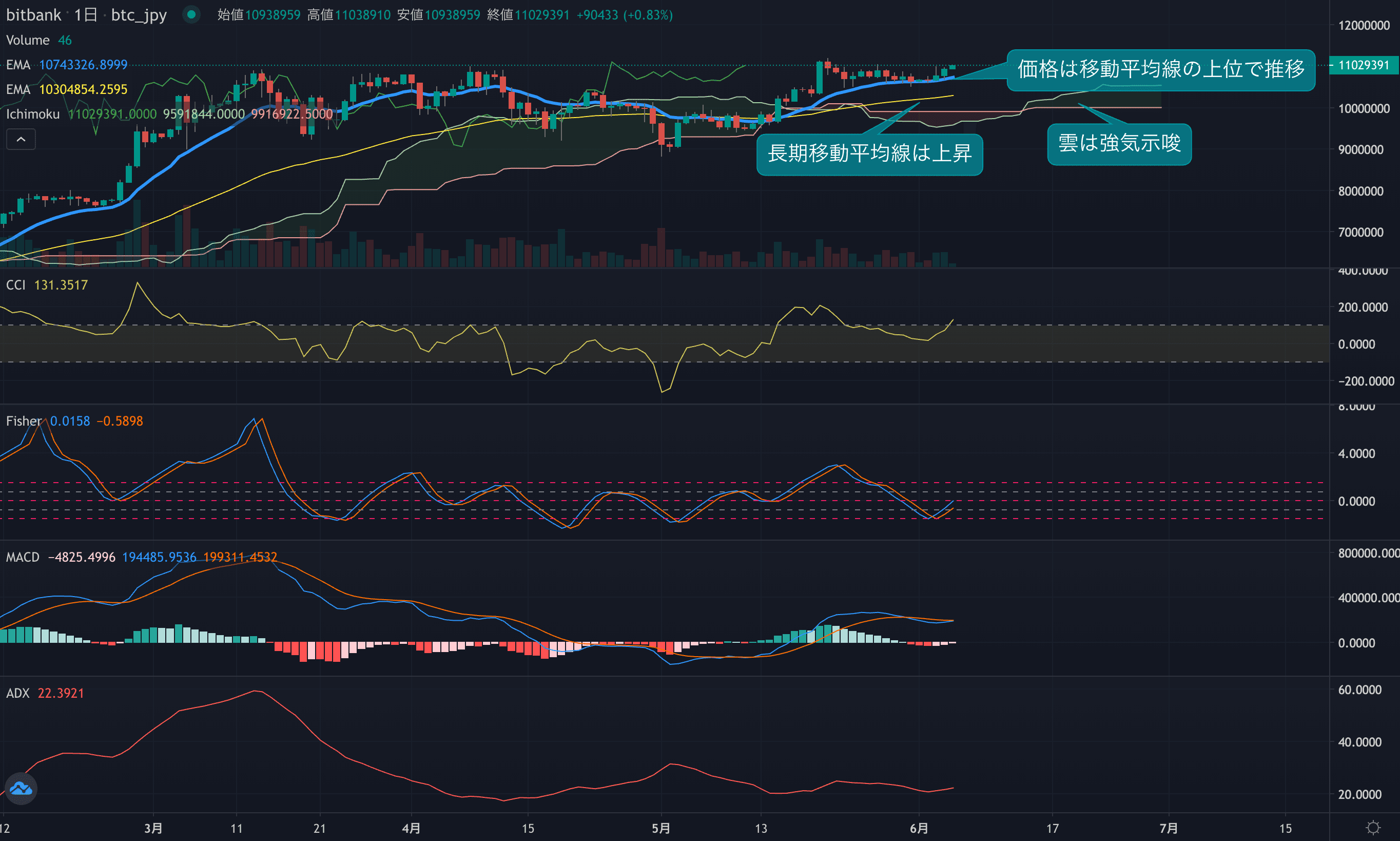Screen dimensions: 1400x841
Task: Click the TradingView cloud logo icon
Action: click(21, 788)
